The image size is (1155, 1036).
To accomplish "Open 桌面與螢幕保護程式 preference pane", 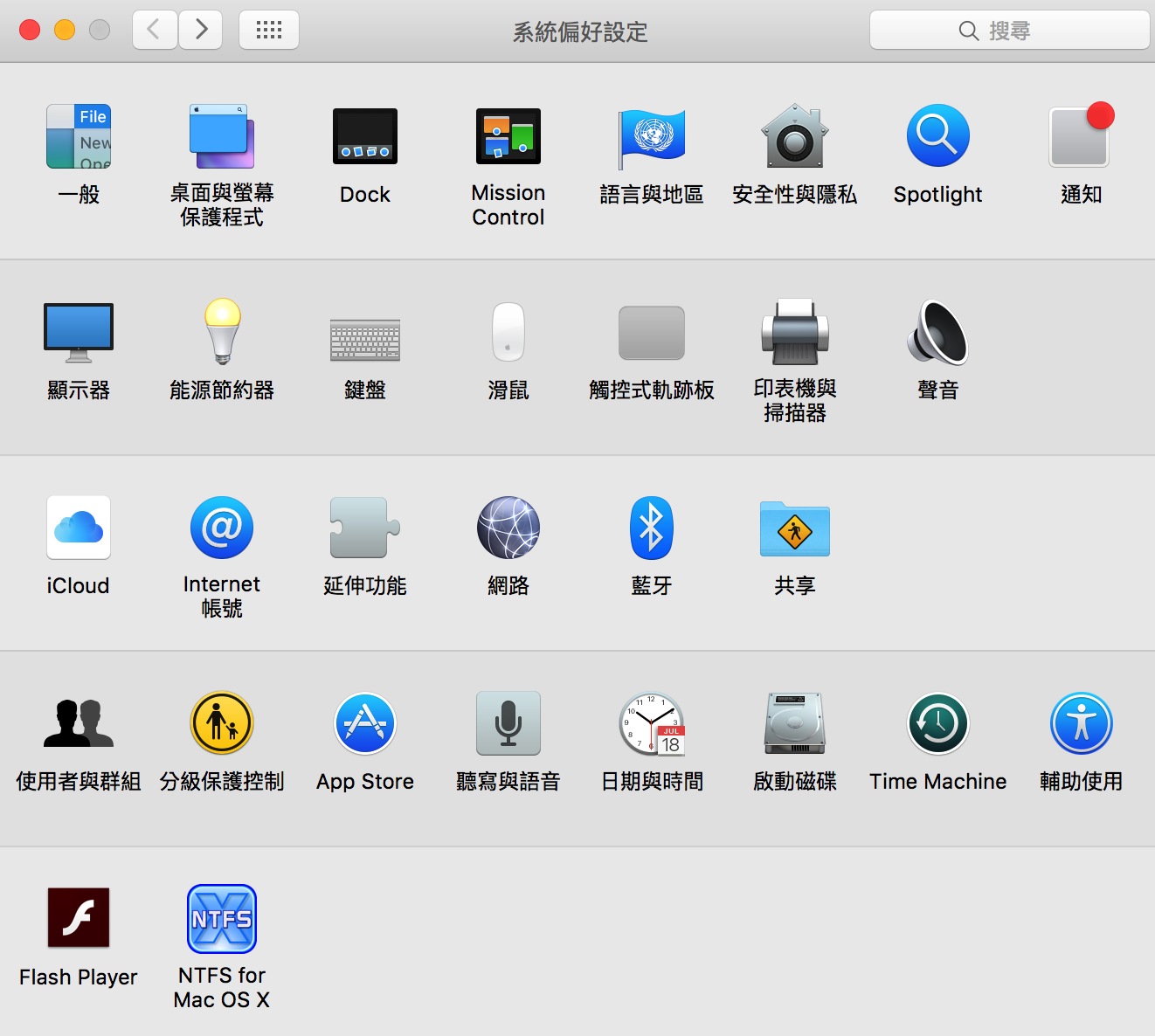I will [x=222, y=136].
